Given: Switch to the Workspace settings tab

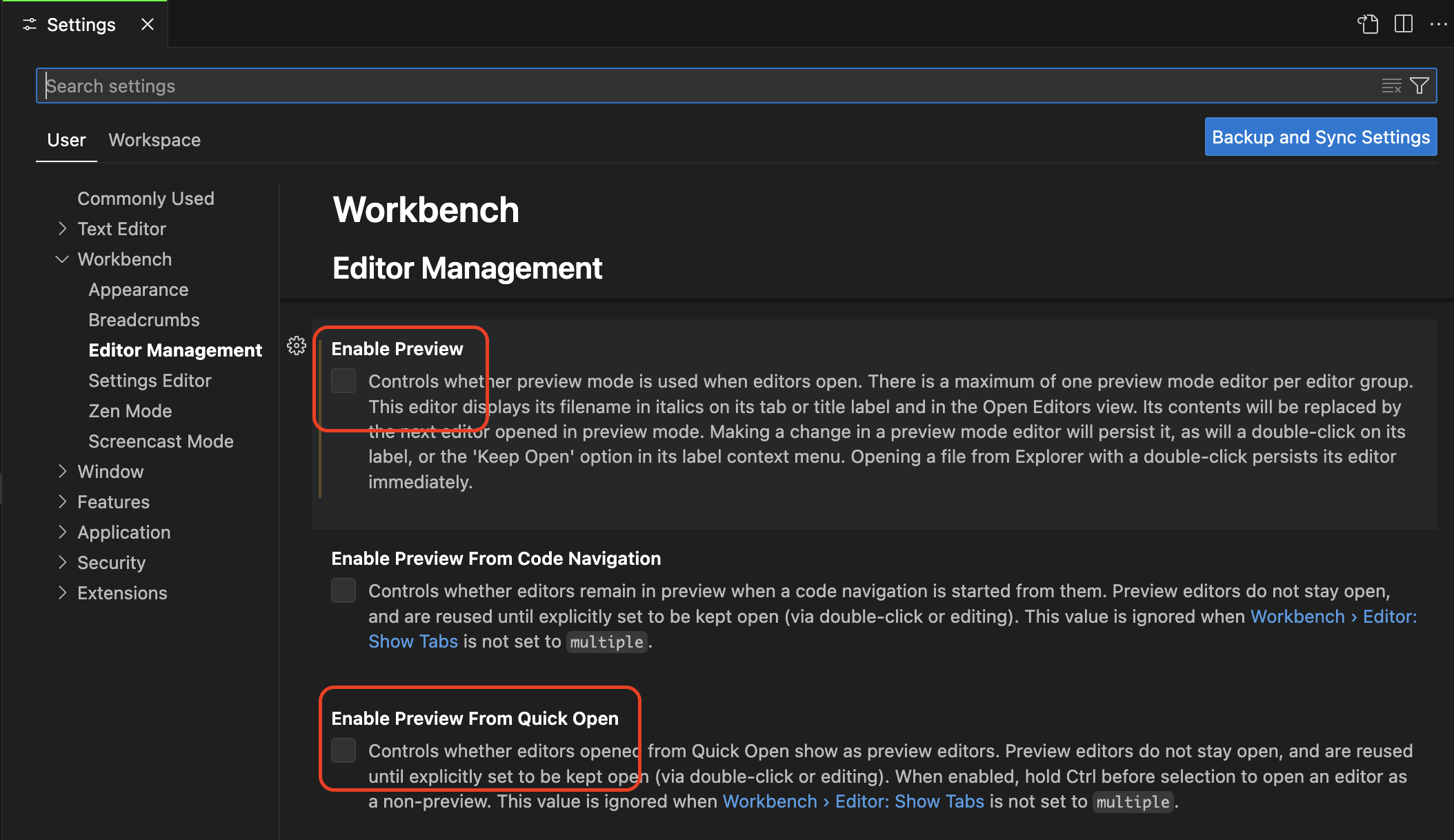Looking at the screenshot, I should click(155, 140).
